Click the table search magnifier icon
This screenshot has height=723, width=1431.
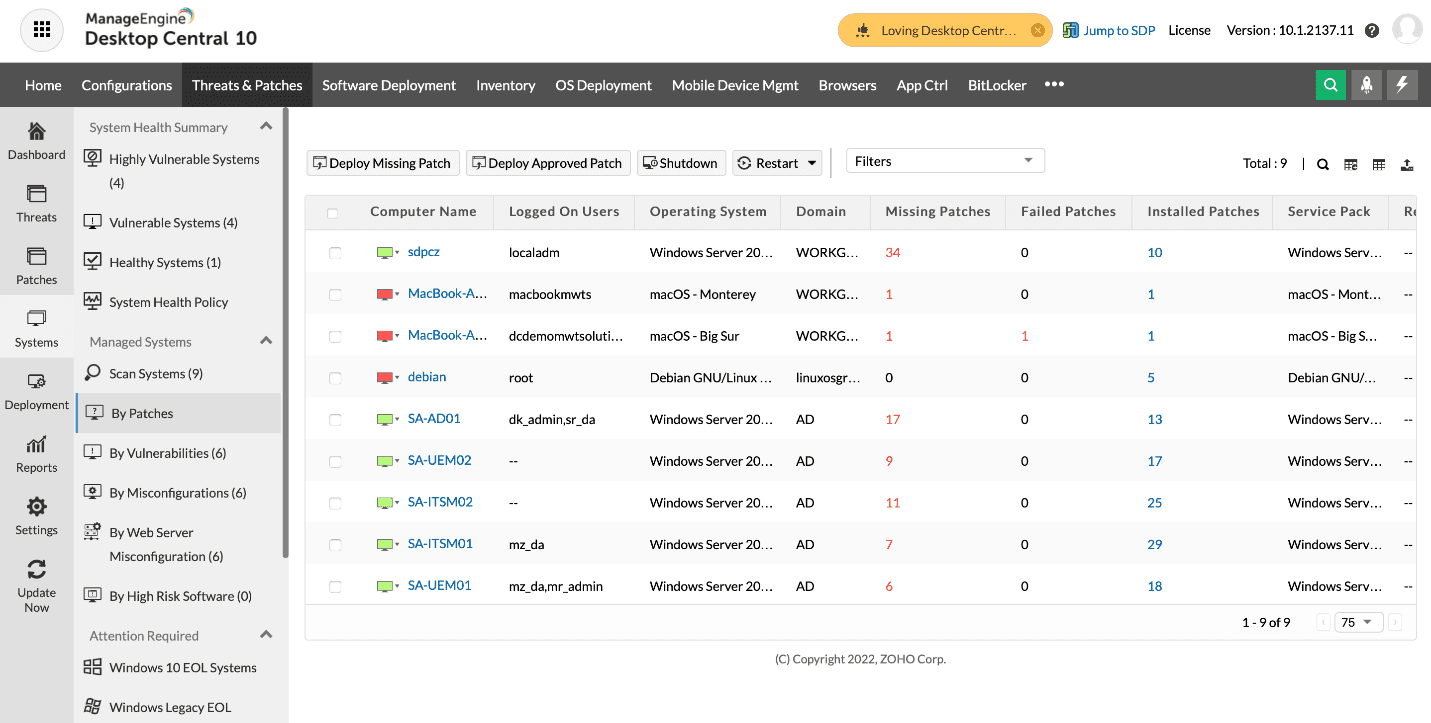pyautogui.click(x=1323, y=164)
